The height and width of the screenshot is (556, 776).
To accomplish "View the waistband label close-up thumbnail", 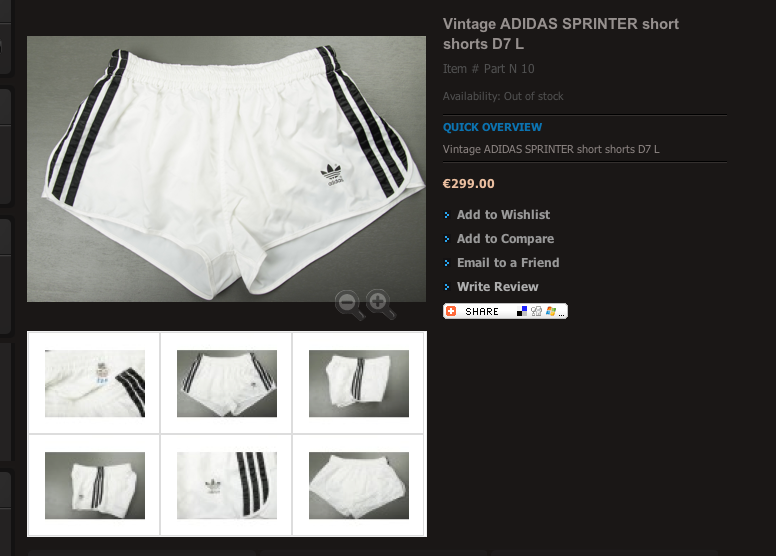I will pyautogui.click(x=95, y=383).
